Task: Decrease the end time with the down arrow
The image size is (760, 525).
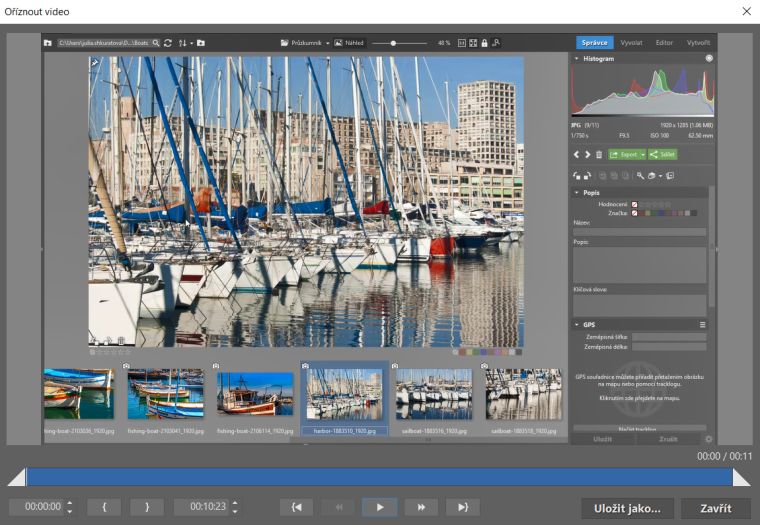Action: 235,512
